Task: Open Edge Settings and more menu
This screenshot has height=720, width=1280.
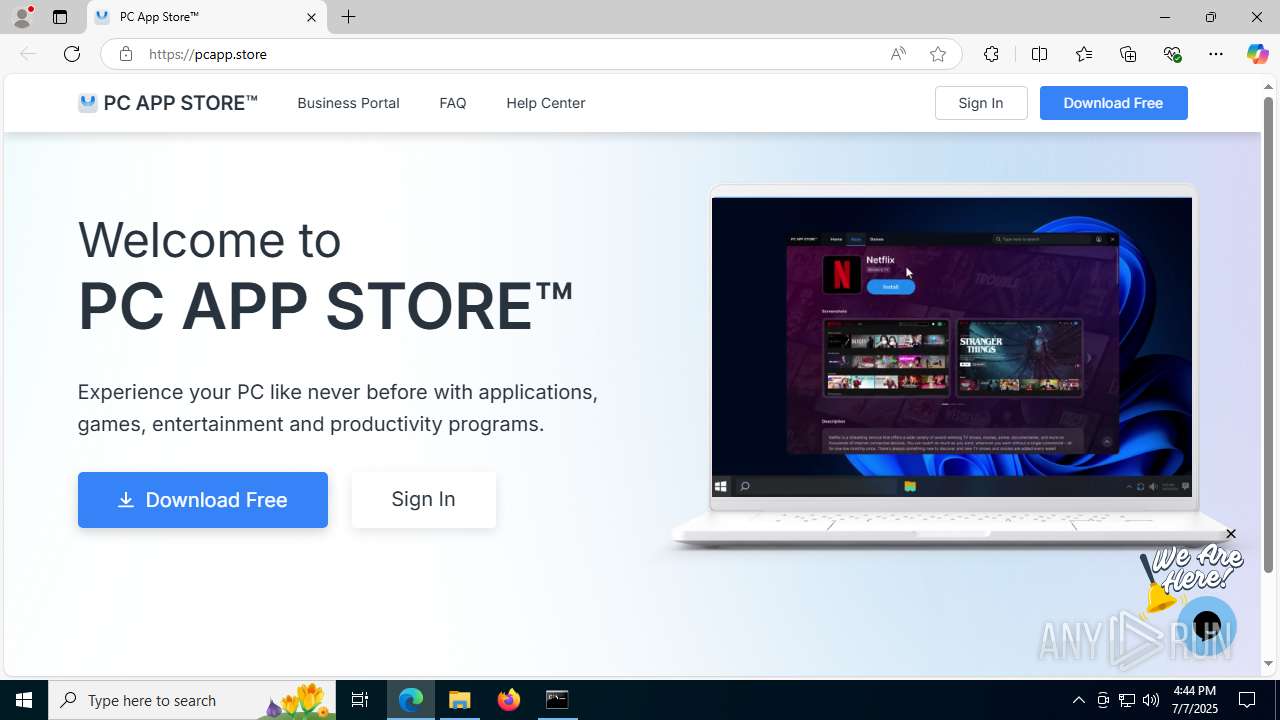Action: tap(1216, 54)
